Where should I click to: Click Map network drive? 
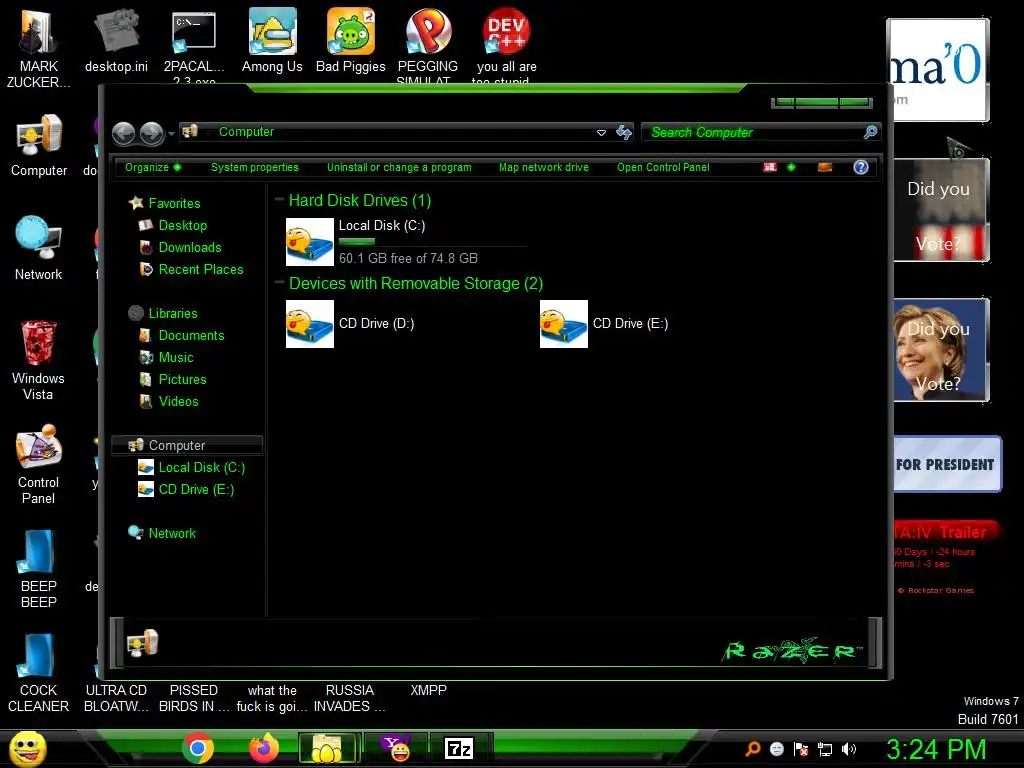pos(543,167)
